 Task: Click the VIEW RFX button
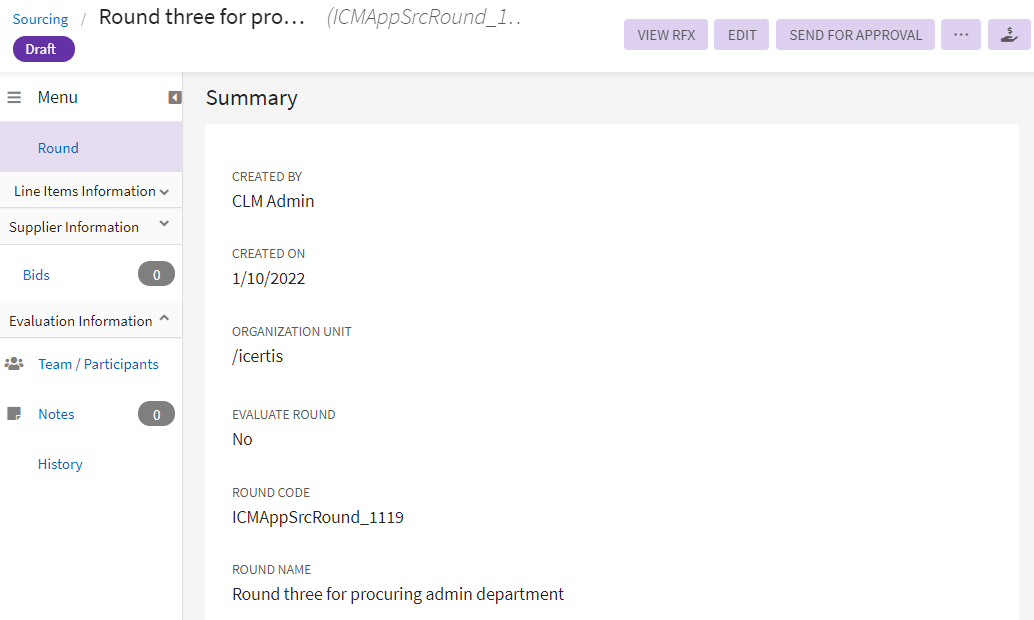666,35
